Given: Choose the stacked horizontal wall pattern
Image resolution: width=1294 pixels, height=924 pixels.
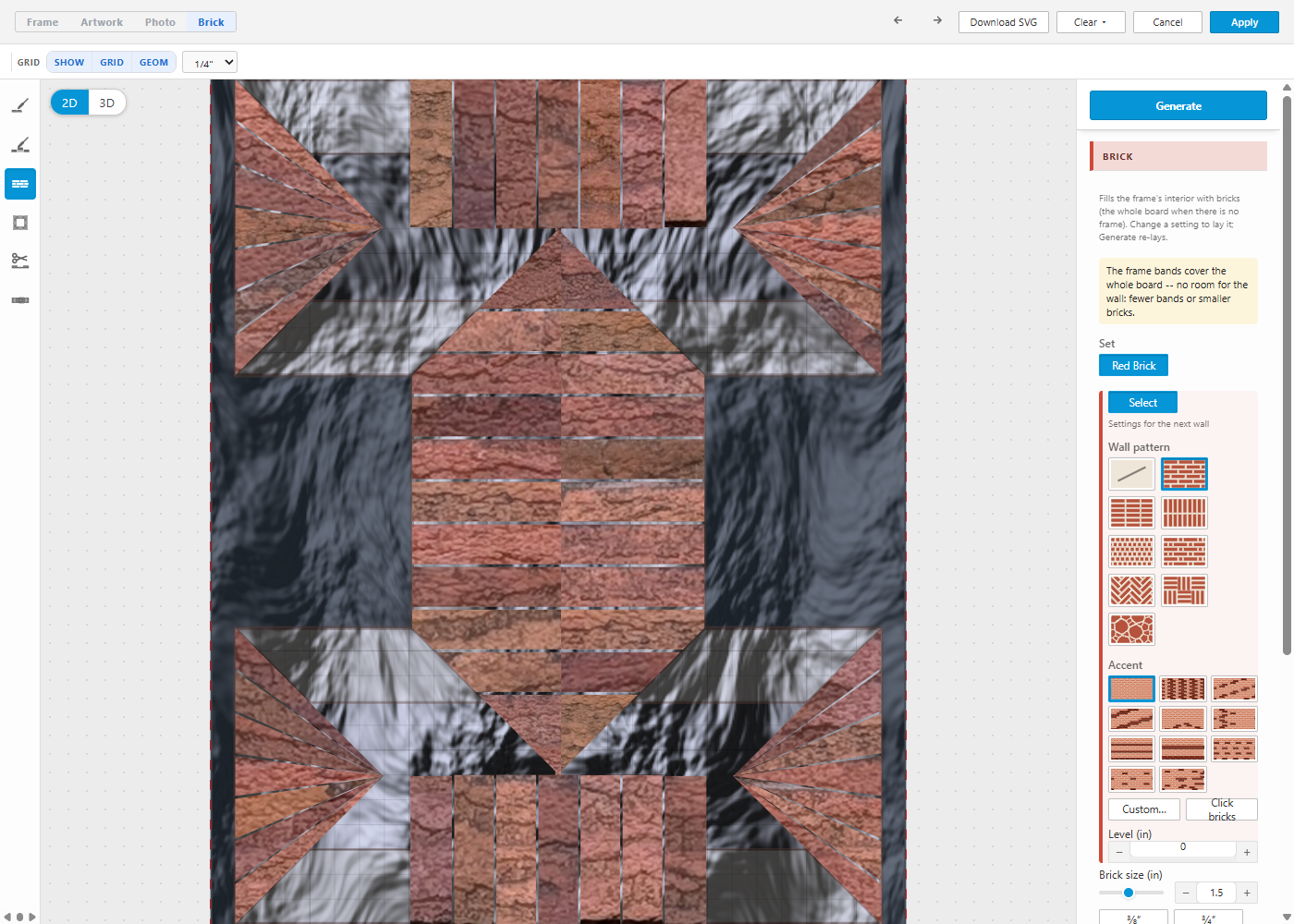Looking at the screenshot, I should click(x=1131, y=513).
